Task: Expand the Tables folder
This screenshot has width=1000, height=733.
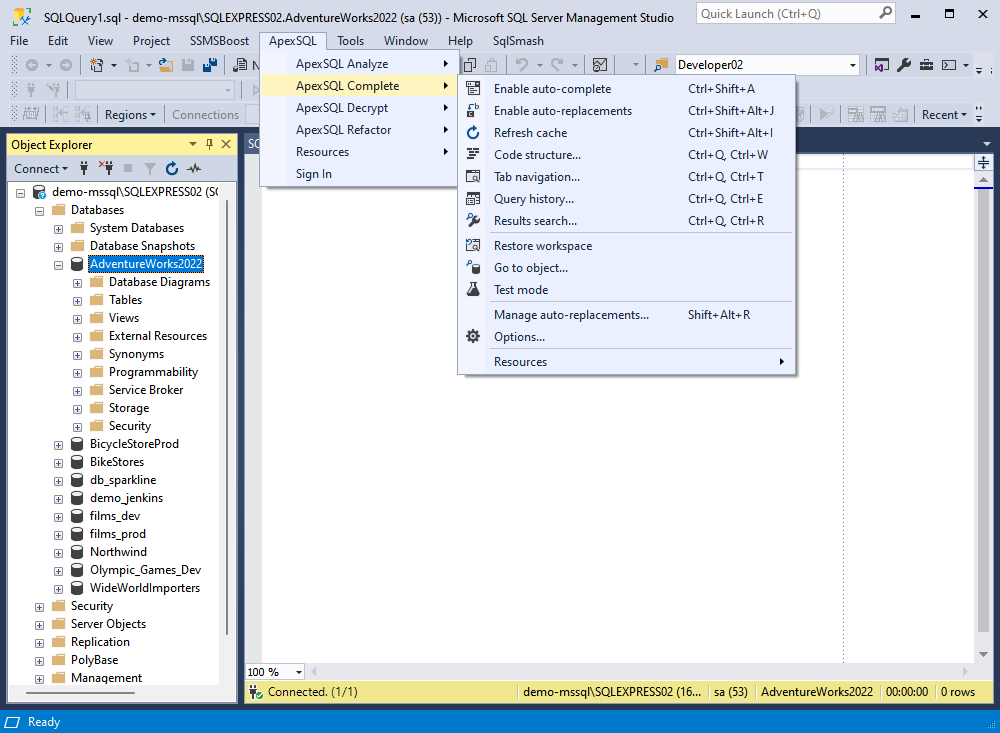Action: [x=78, y=300]
